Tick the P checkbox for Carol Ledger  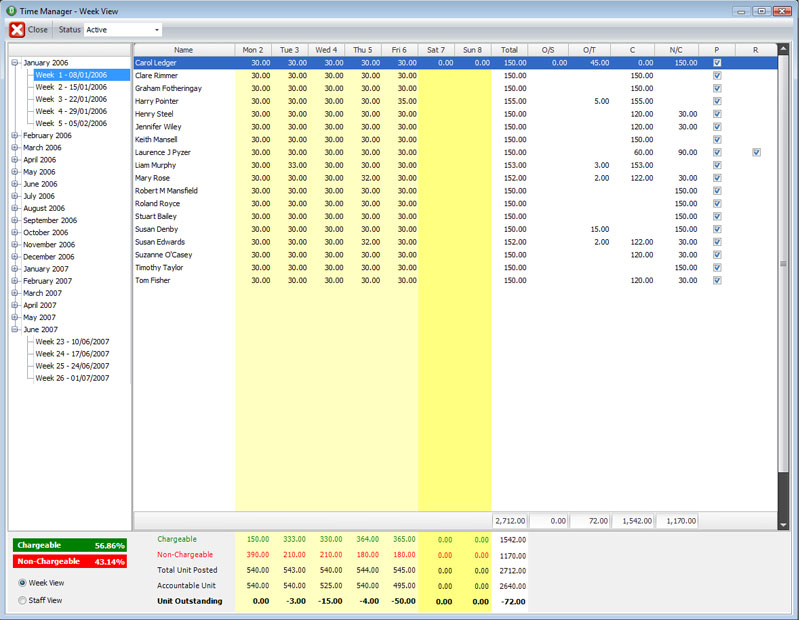(x=717, y=63)
